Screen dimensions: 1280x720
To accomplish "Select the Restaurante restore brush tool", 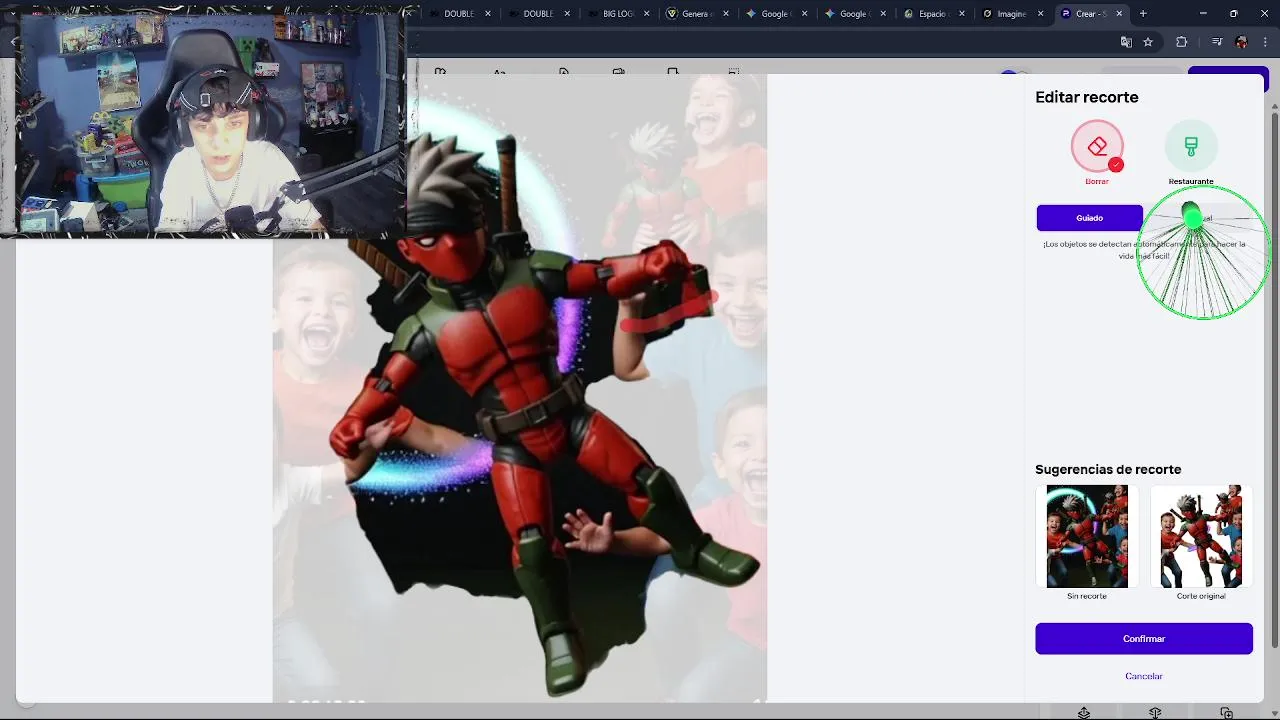I will (1191, 147).
